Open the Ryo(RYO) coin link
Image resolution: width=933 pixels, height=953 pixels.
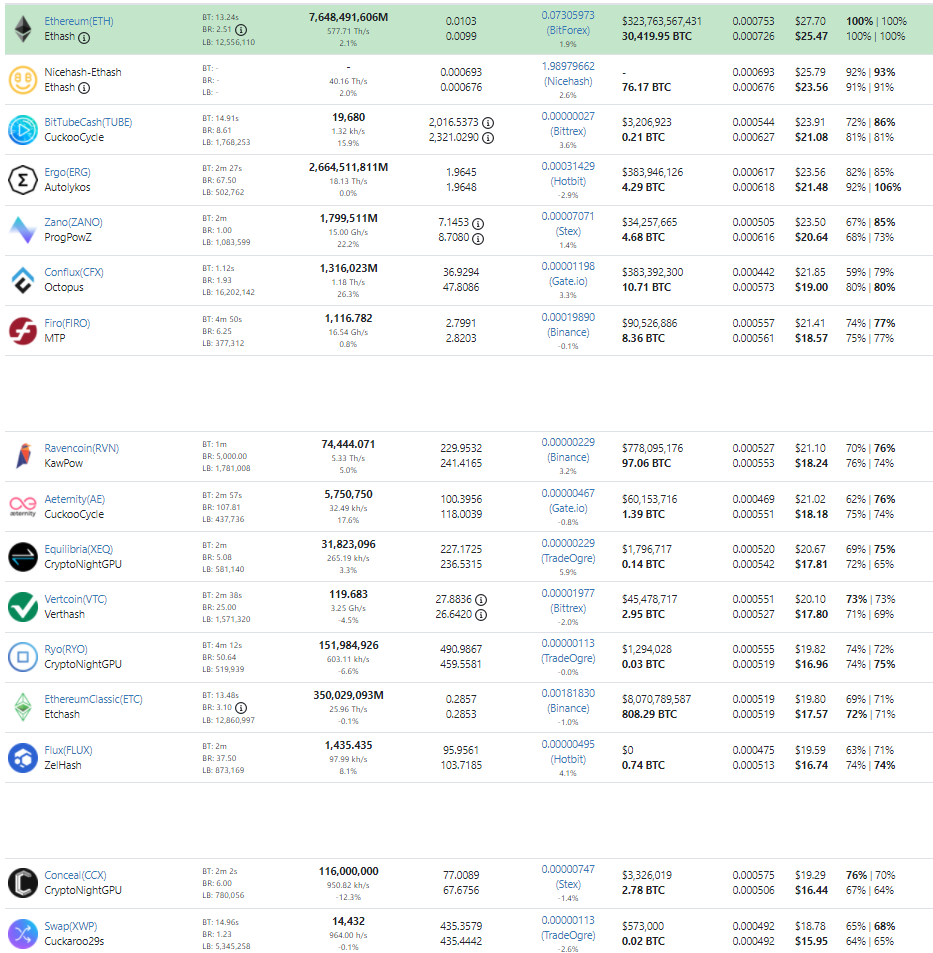click(66, 649)
